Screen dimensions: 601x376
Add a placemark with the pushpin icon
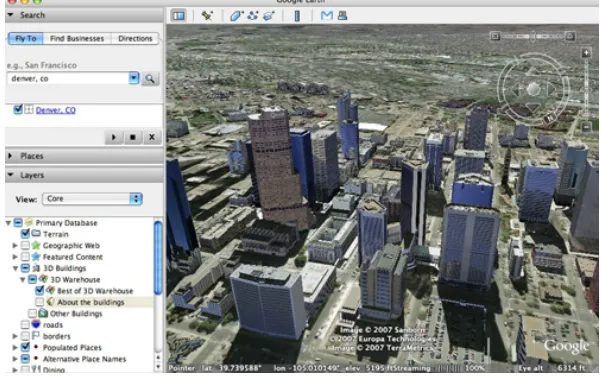(207, 16)
